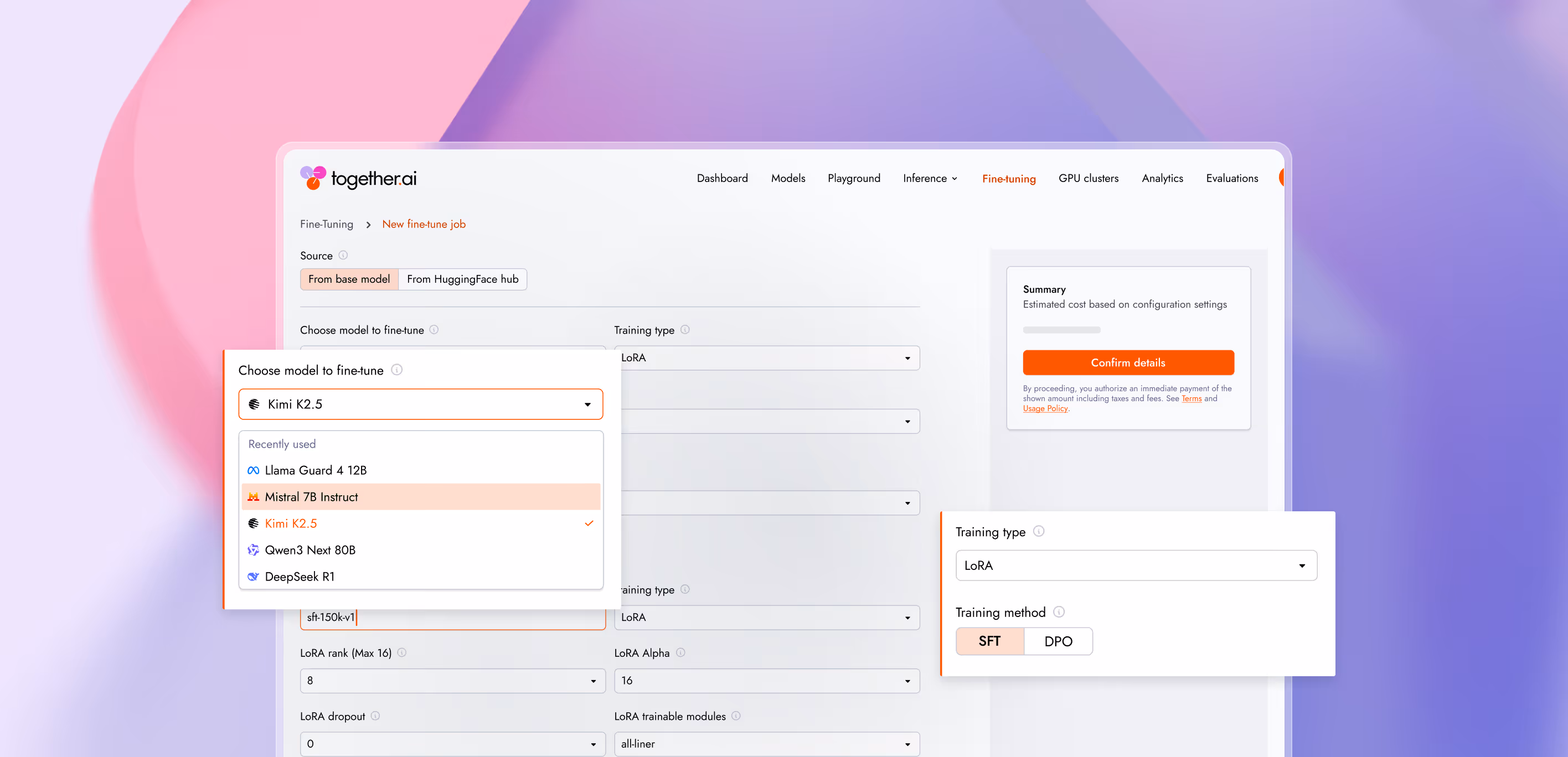Click info icon next to Source label
Viewport: 1568px width, 757px height.
point(343,255)
